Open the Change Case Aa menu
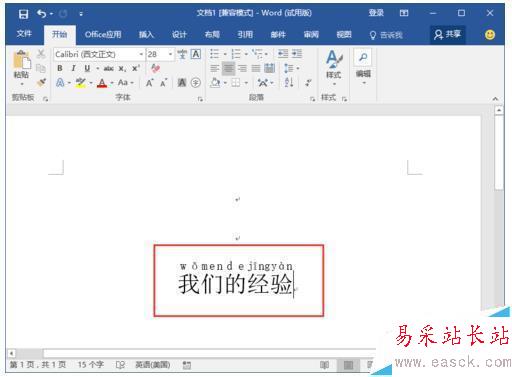The image size is (512, 377). (x=125, y=82)
